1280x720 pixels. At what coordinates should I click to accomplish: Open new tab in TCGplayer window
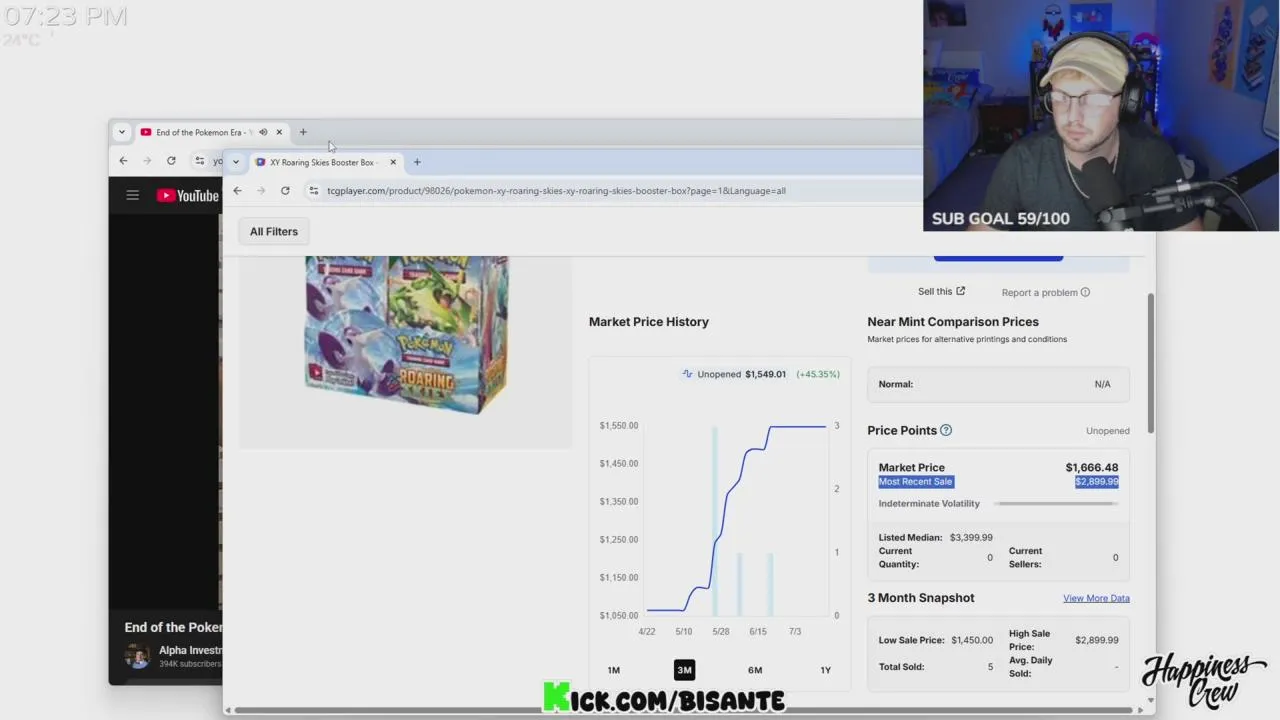(x=417, y=162)
